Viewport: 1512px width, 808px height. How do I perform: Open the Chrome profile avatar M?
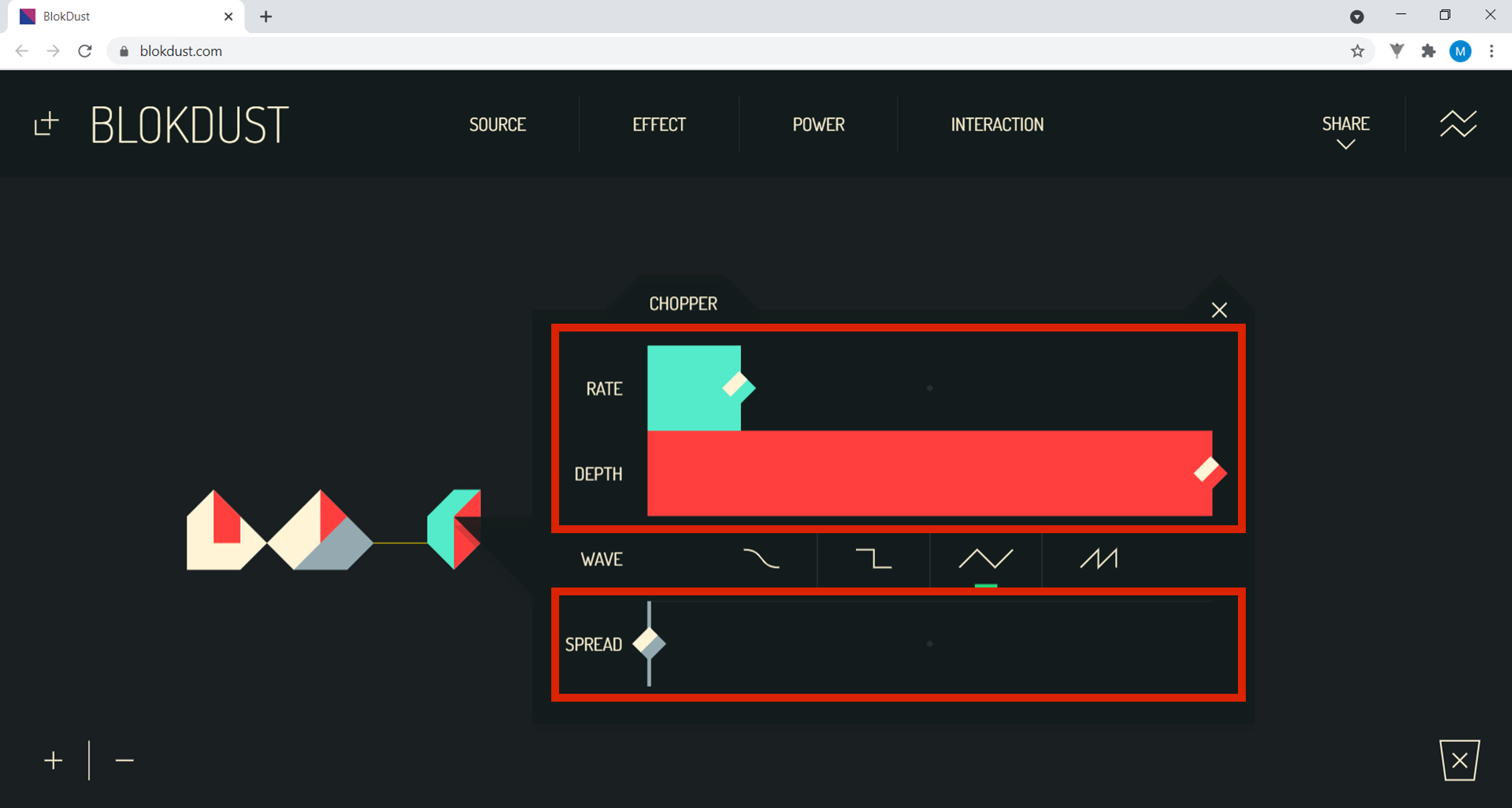coord(1461,51)
